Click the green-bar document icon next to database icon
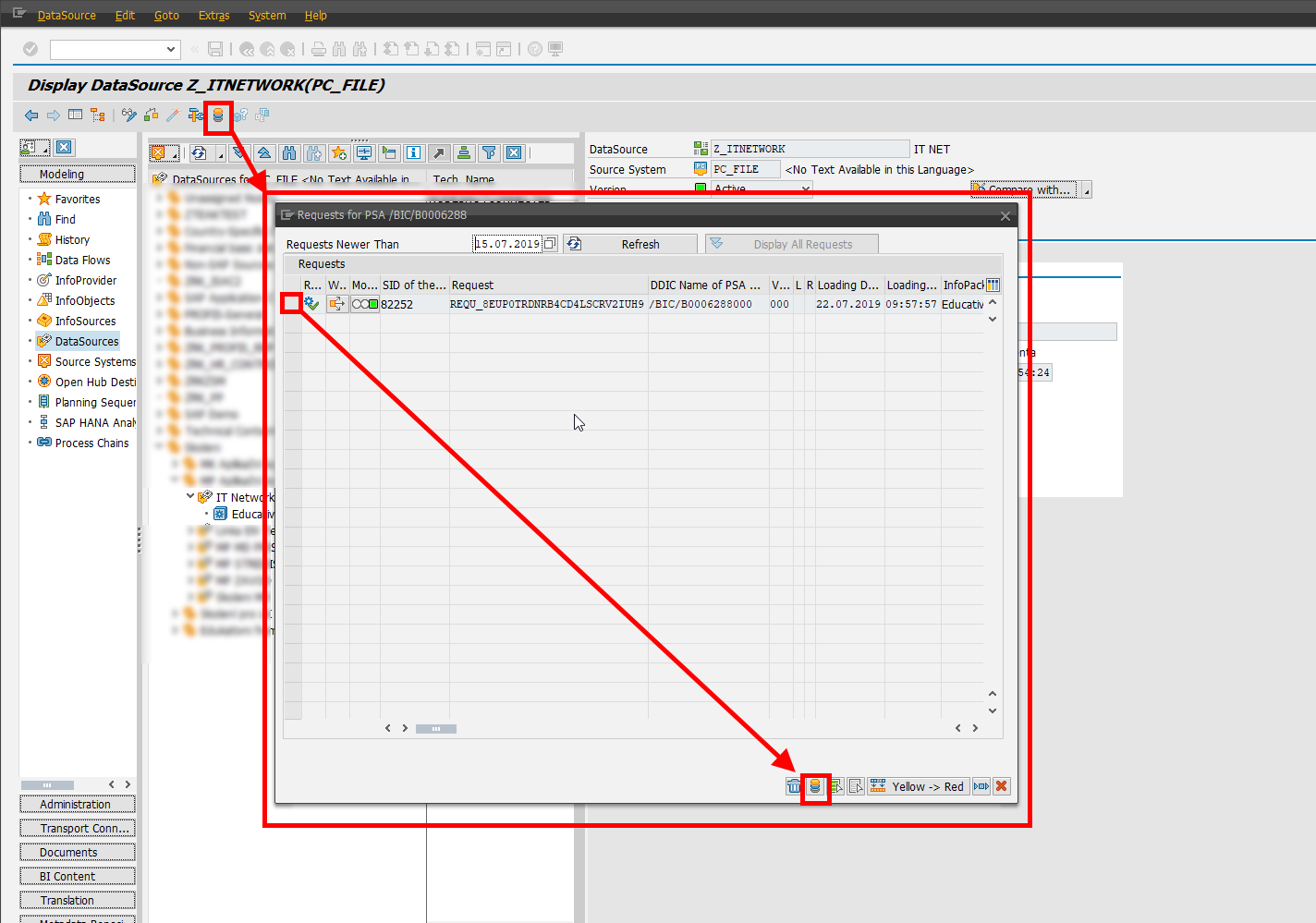The width and height of the screenshot is (1316, 923). pyautogui.click(x=836, y=786)
